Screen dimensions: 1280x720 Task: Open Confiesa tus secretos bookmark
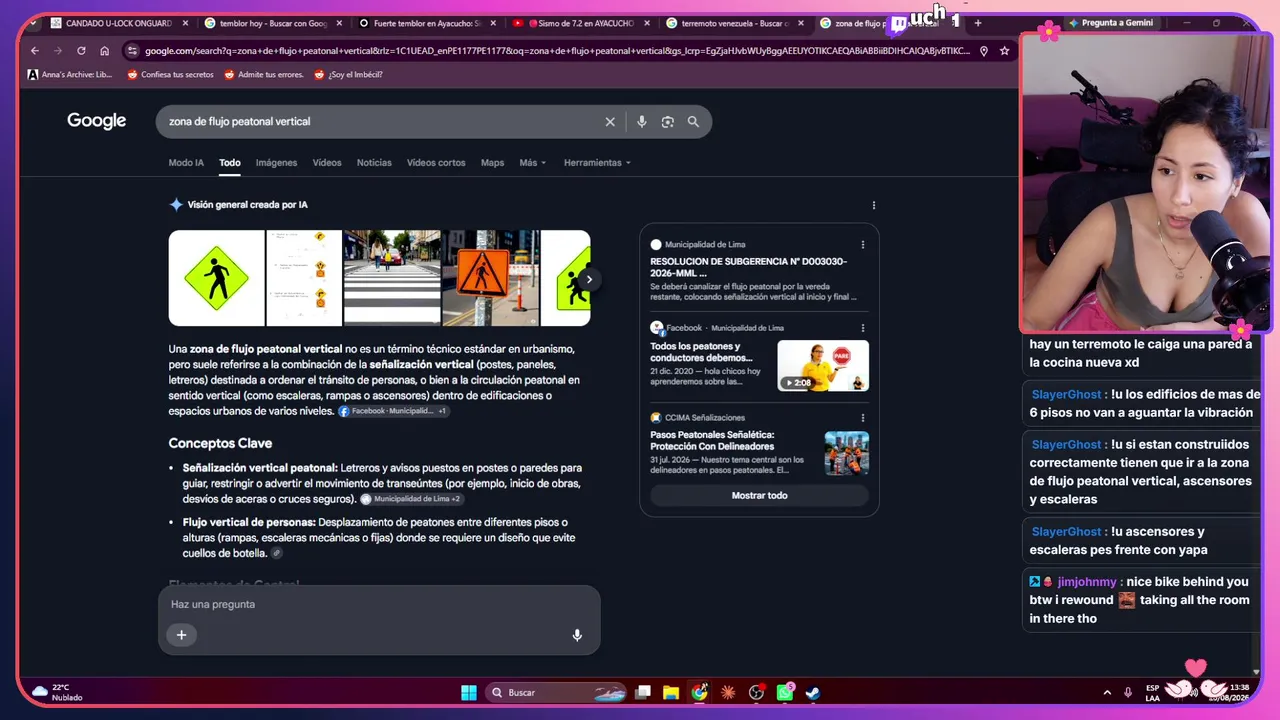pos(170,74)
